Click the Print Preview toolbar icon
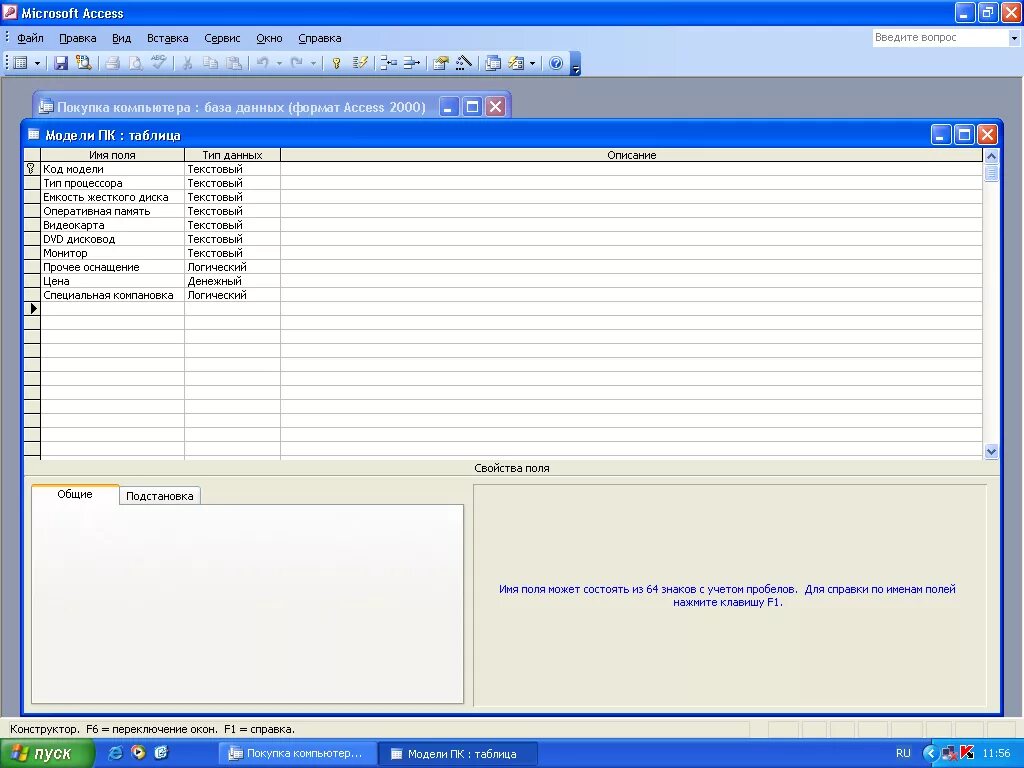 point(135,63)
